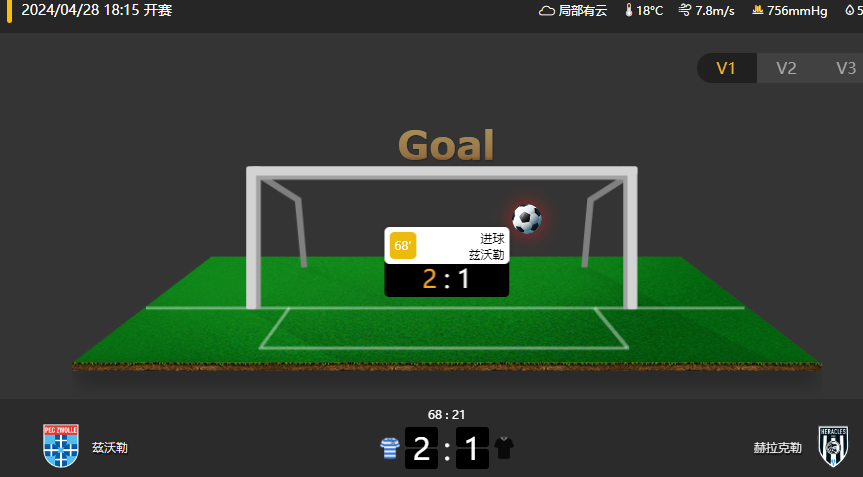Click the Heracles team crest
Screen dimensions: 863x477
pyautogui.click(x=833, y=447)
